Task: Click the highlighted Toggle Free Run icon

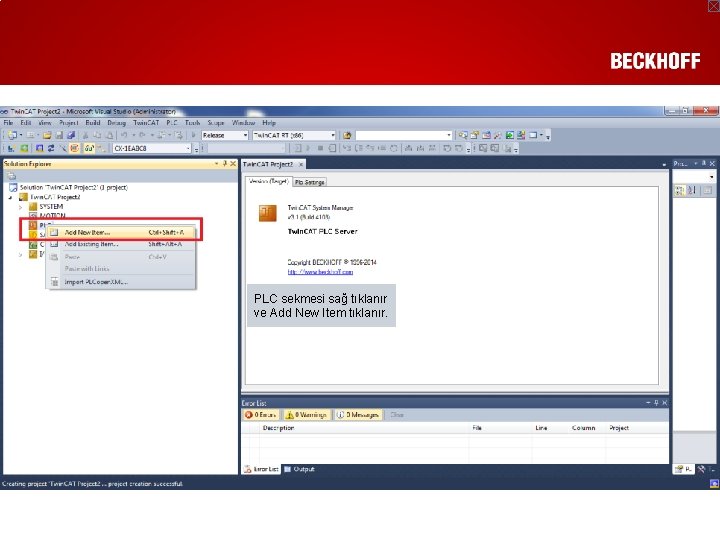Action: pyautogui.click(x=74, y=148)
